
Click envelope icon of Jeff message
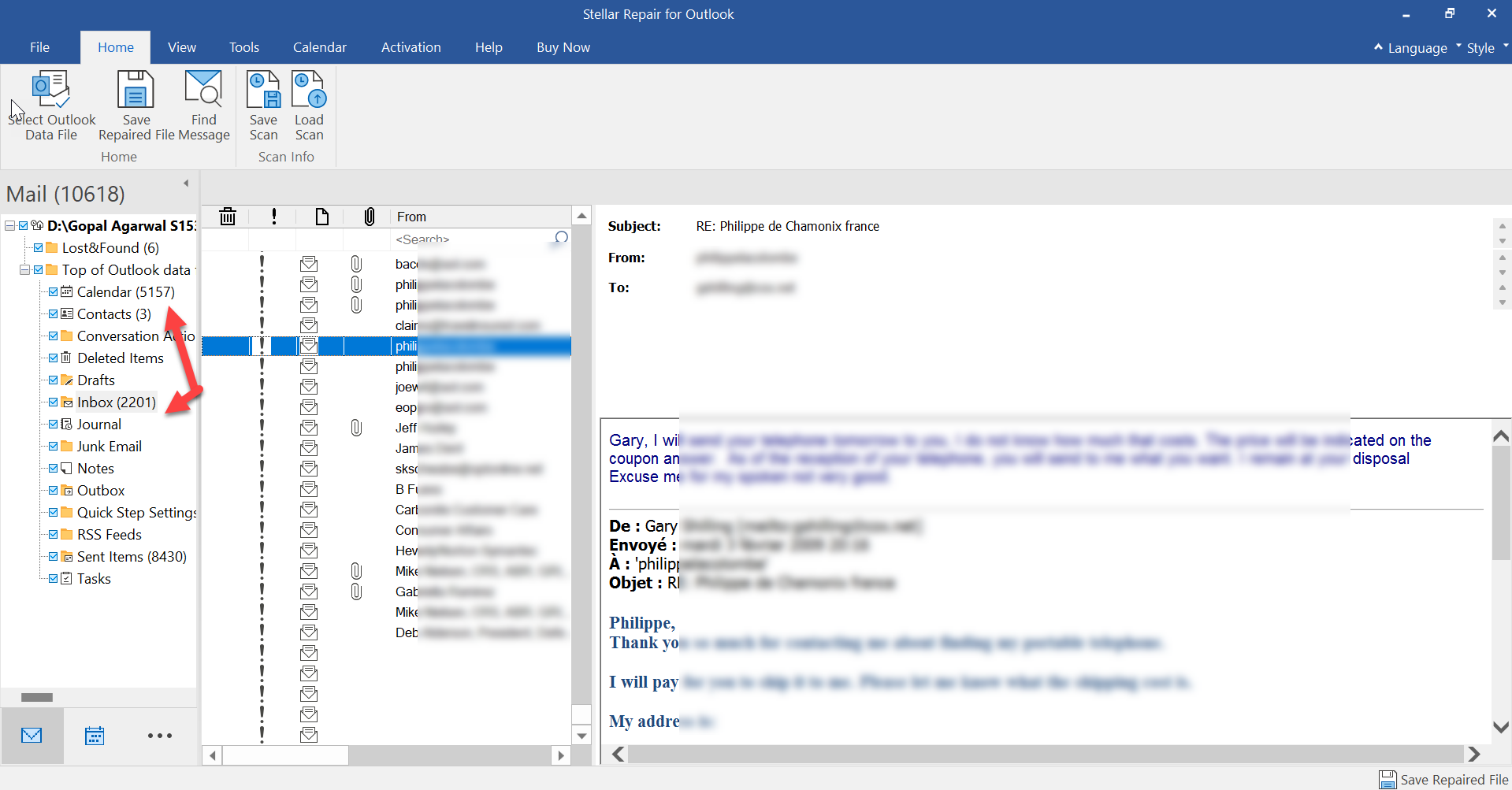pos(309,428)
